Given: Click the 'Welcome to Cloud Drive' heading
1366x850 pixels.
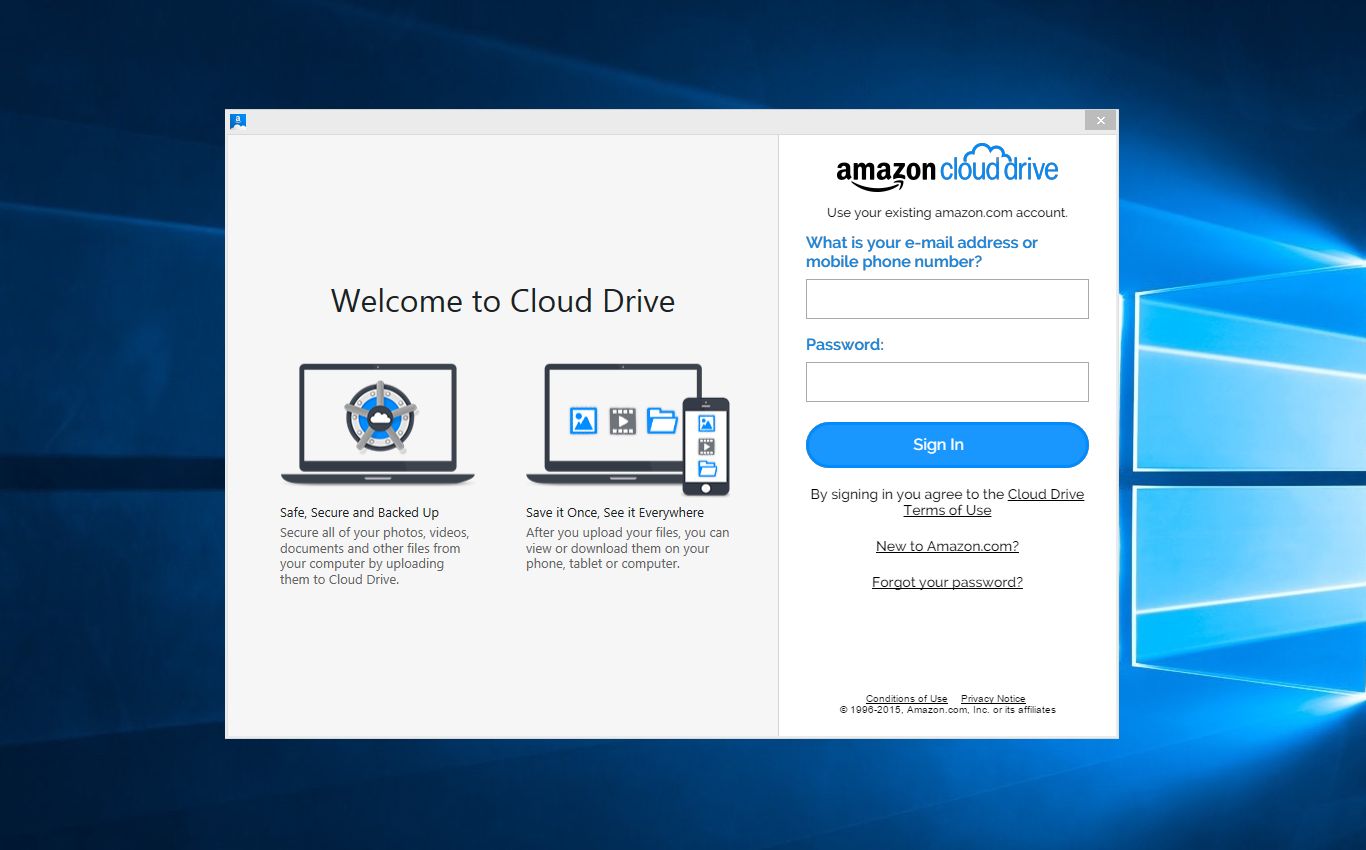Looking at the screenshot, I should point(503,301).
